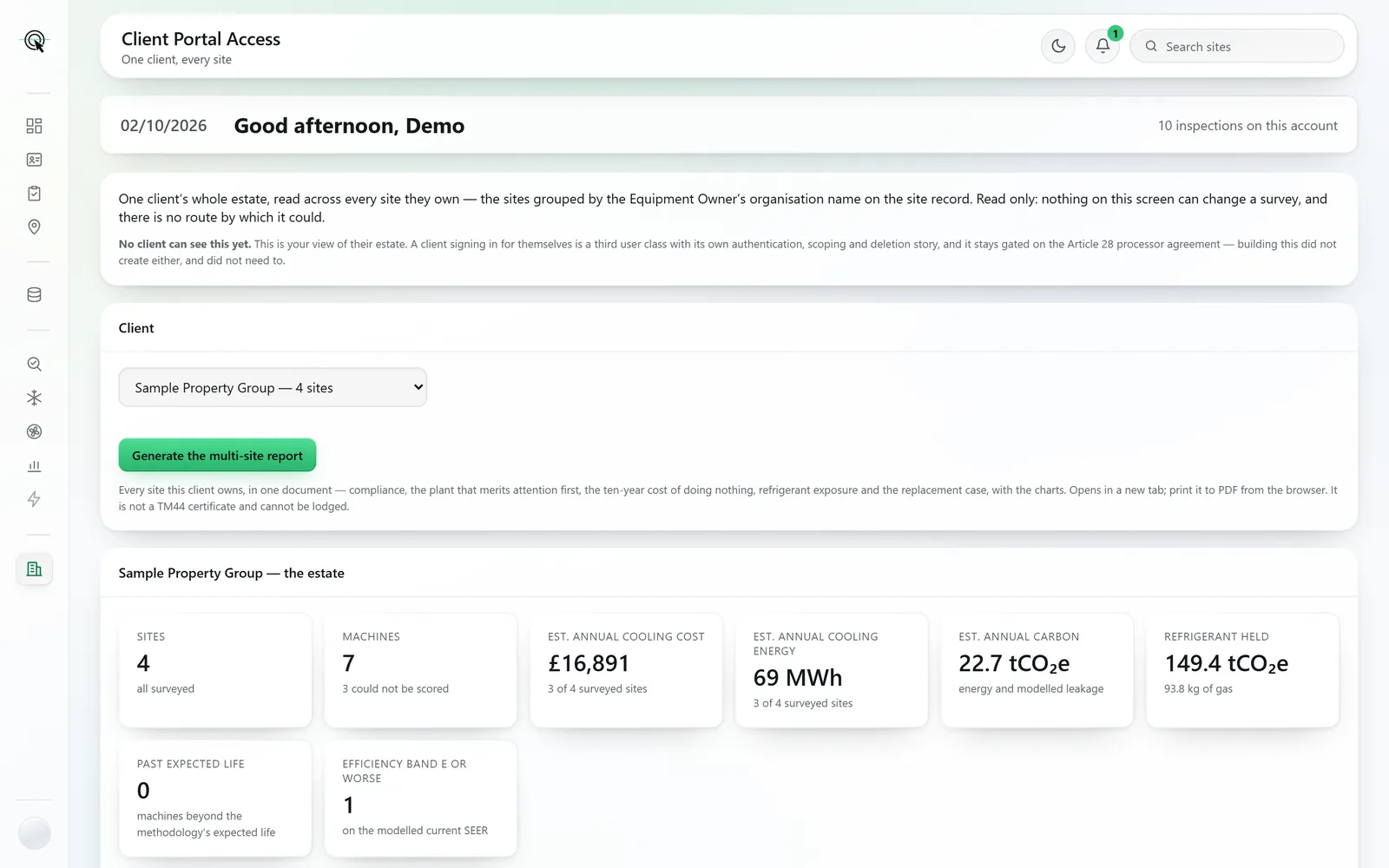Image resolution: width=1389 pixels, height=868 pixels.
Task: Click the '93.8 kg of gas' note
Action: coord(1198,688)
